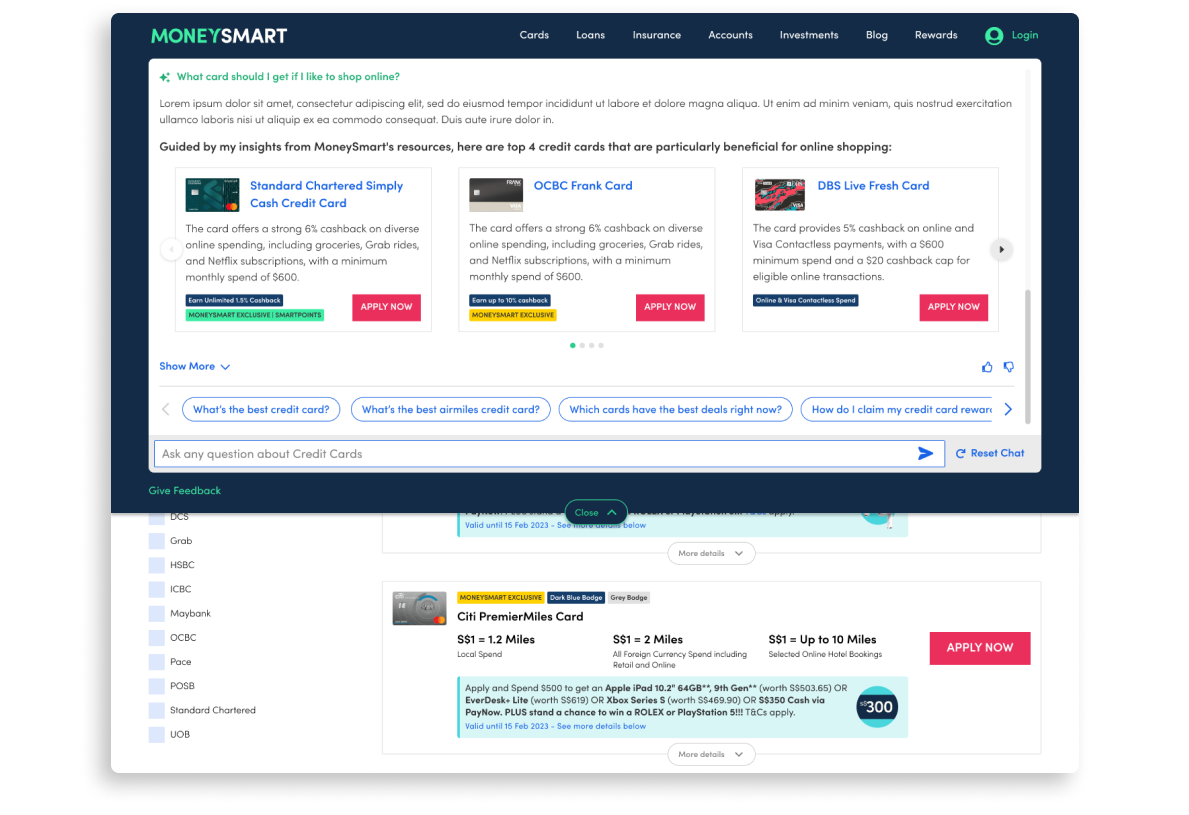
Task: Open the Cards menu
Action: [534, 36]
